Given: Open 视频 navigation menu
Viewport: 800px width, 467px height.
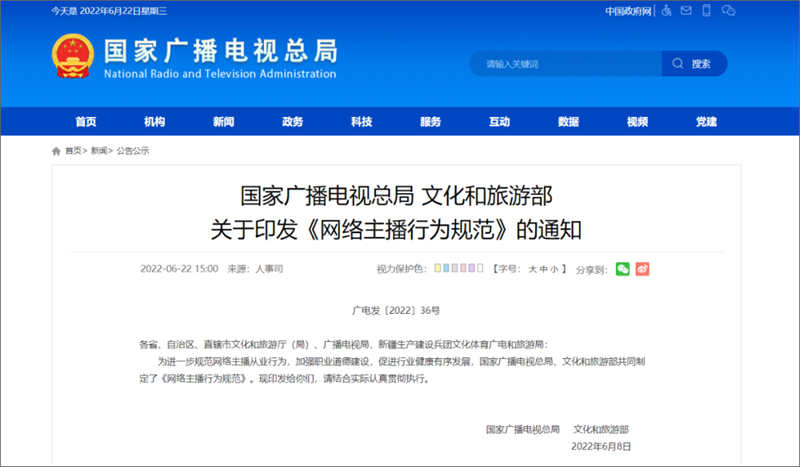Looking at the screenshot, I should coord(637,121).
